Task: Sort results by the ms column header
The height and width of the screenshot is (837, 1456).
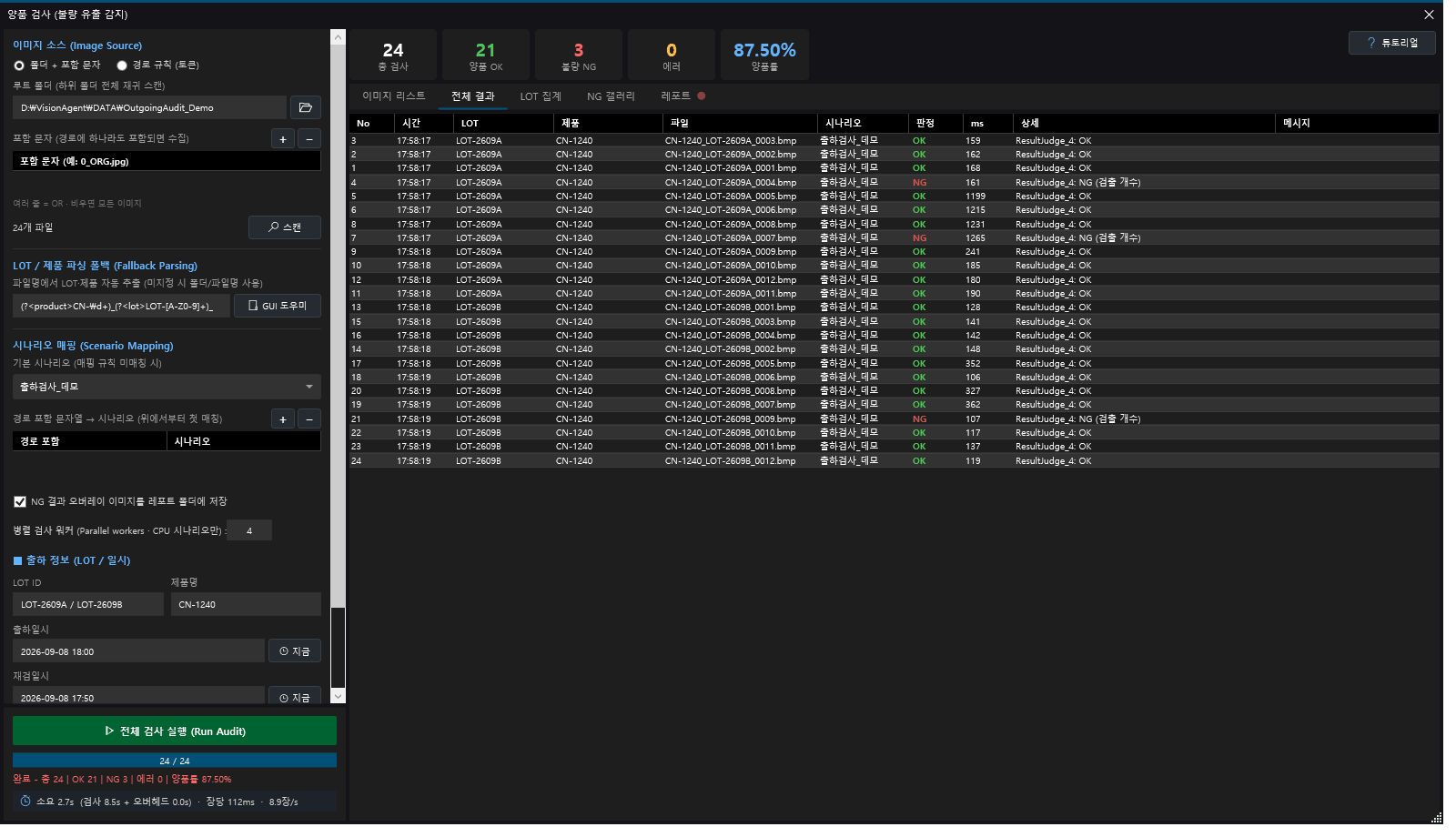Action: pos(987,123)
